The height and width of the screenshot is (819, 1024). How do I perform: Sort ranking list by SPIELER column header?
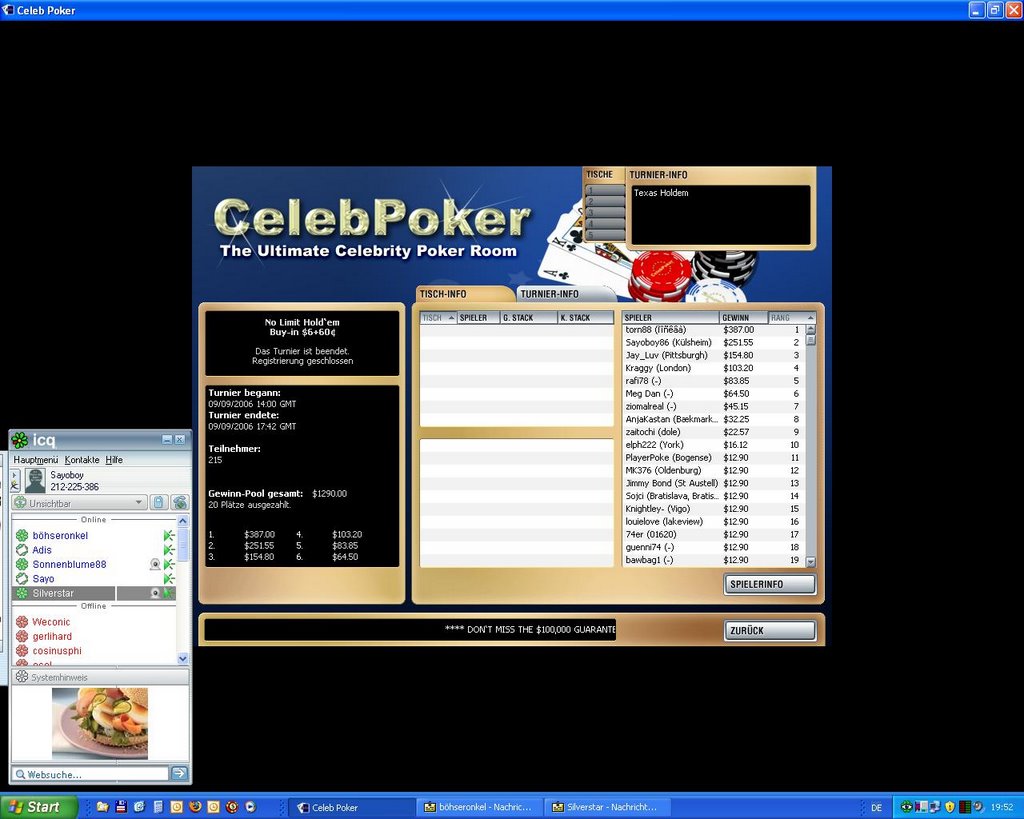pos(671,318)
